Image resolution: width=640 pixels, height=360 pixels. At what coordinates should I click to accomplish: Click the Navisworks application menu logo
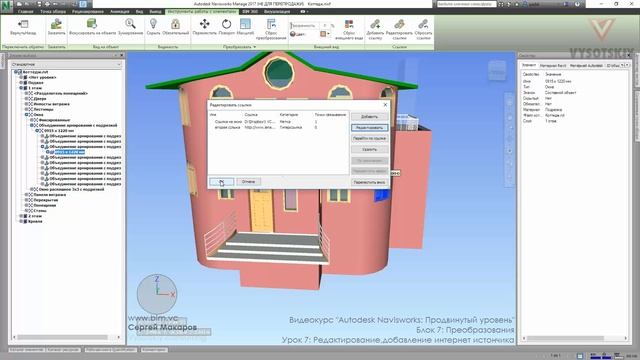pos(6,7)
